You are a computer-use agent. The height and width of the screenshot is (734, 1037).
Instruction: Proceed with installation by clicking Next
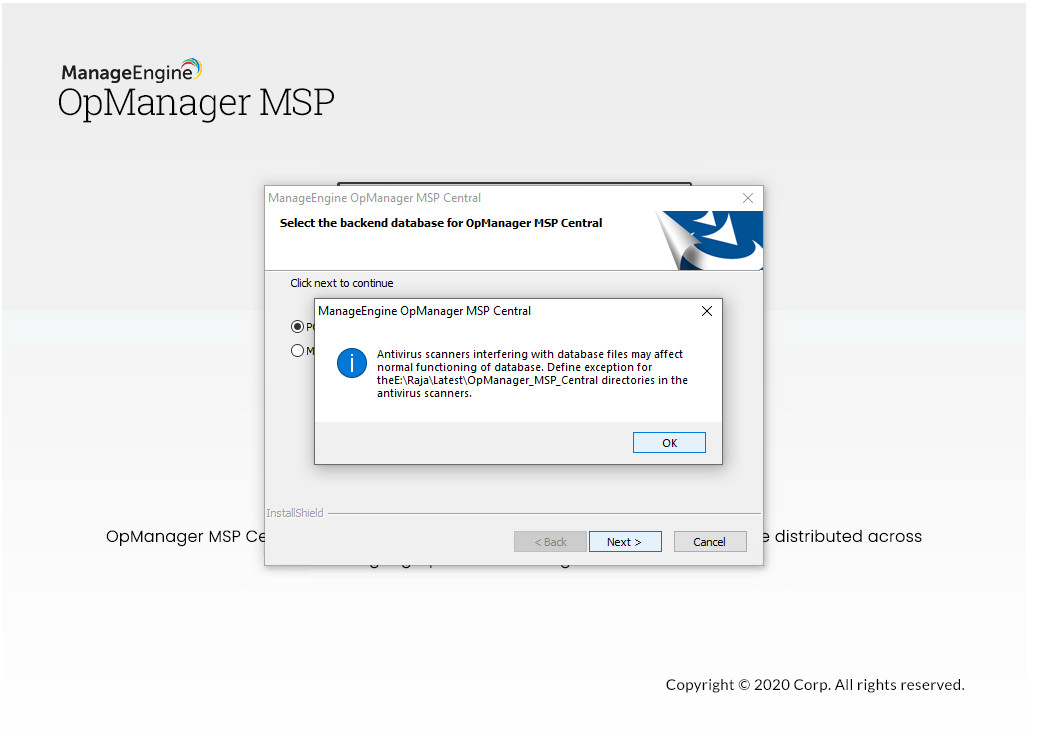coord(625,541)
